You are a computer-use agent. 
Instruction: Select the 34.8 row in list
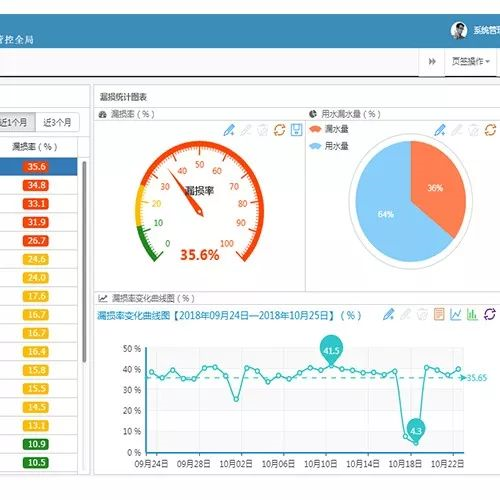(x=39, y=185)
